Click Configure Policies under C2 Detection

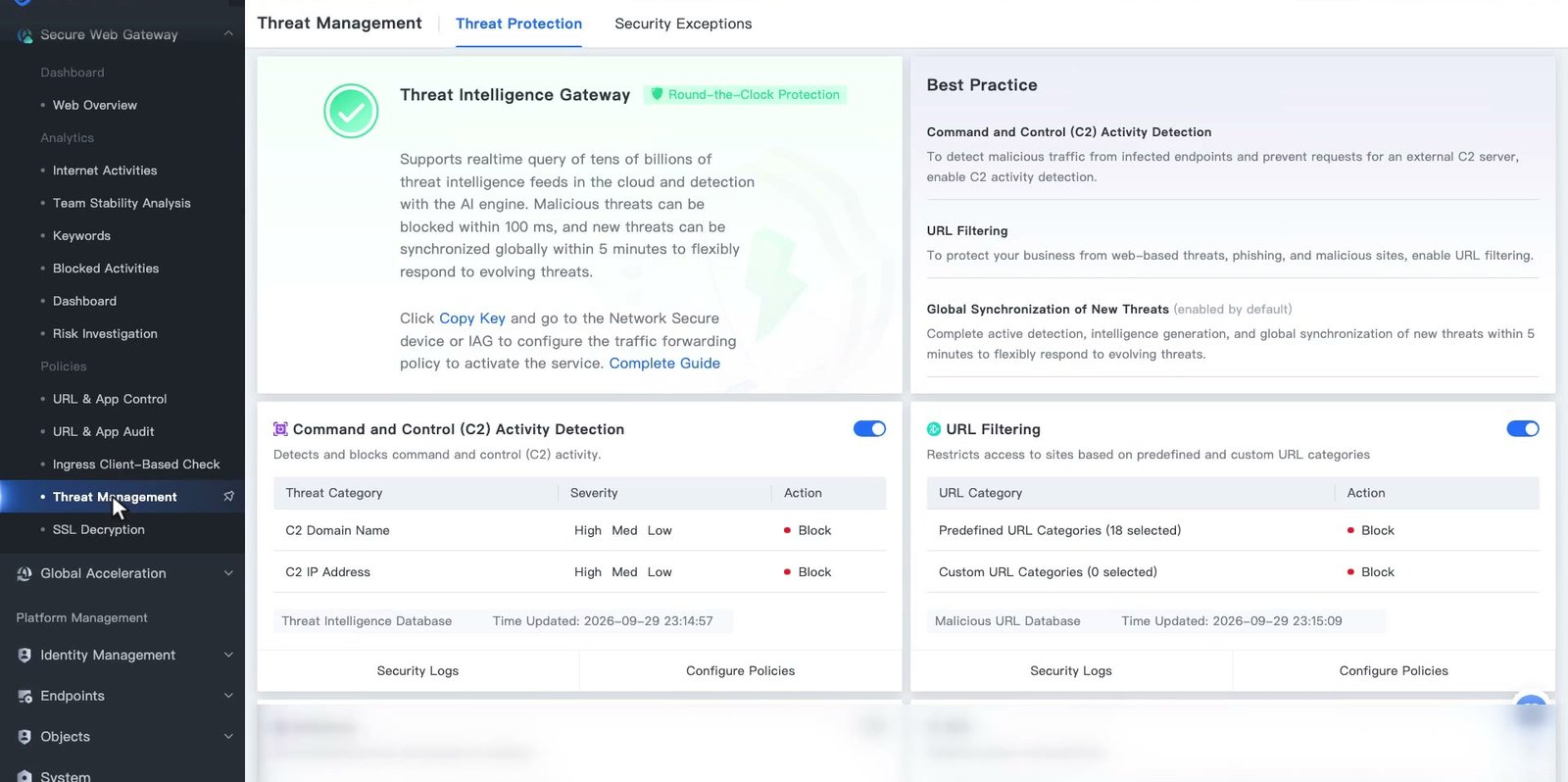pos(740,671)
